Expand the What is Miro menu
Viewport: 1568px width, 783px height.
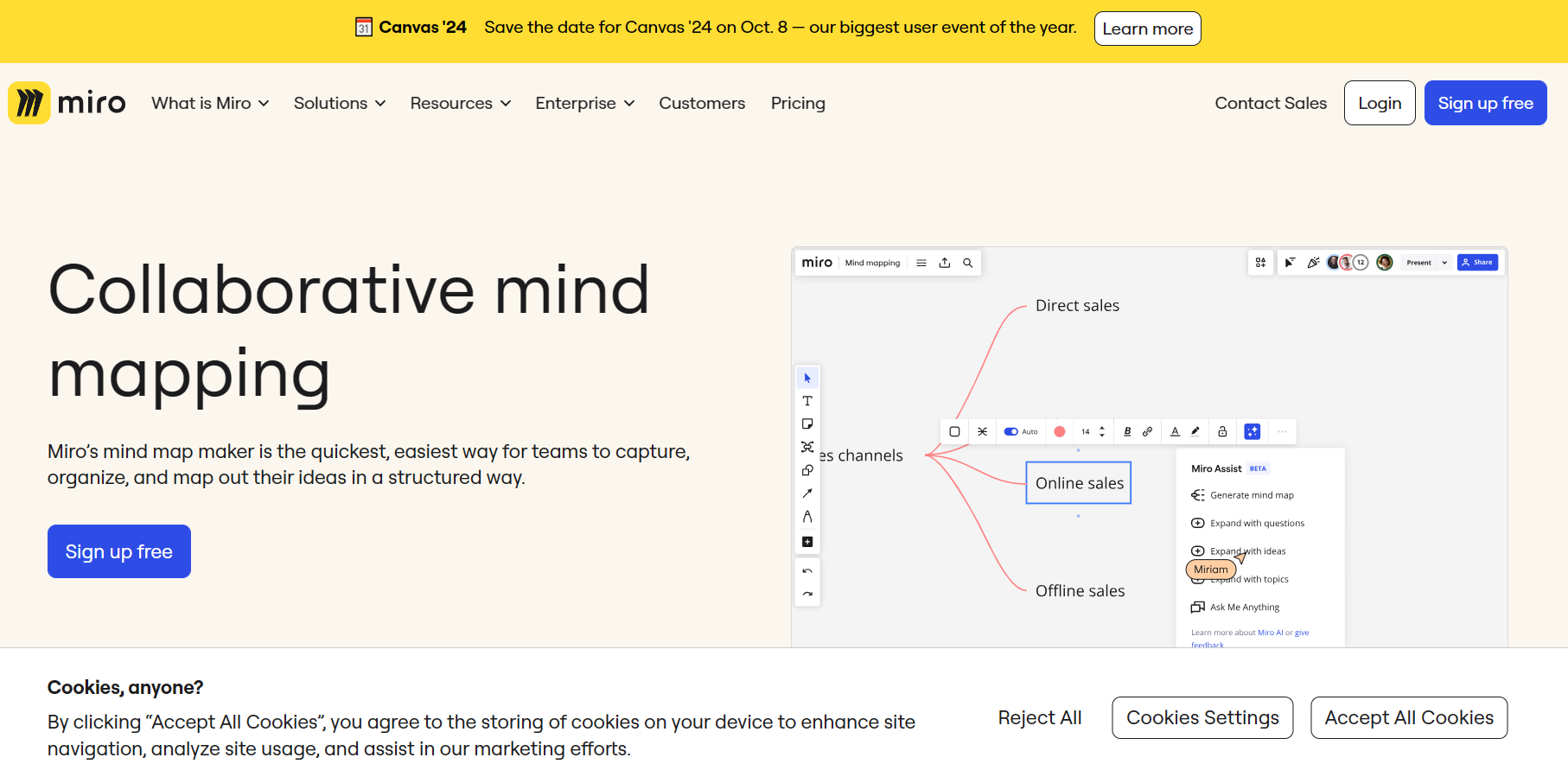point(210,104)
